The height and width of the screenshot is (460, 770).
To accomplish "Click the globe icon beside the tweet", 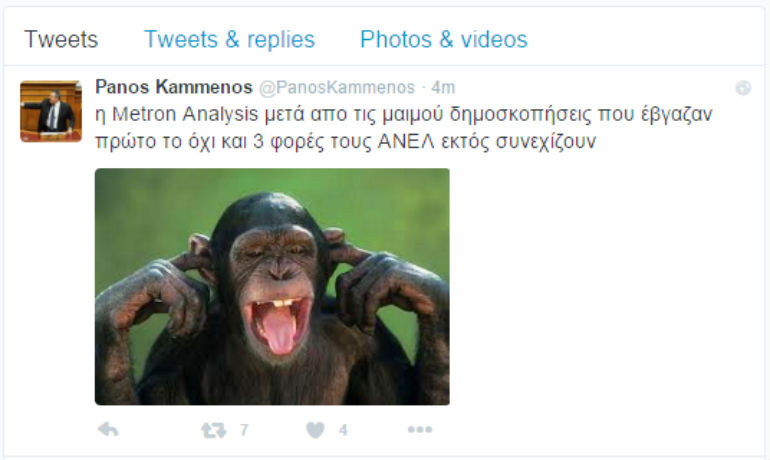I will tap(743, 88).
